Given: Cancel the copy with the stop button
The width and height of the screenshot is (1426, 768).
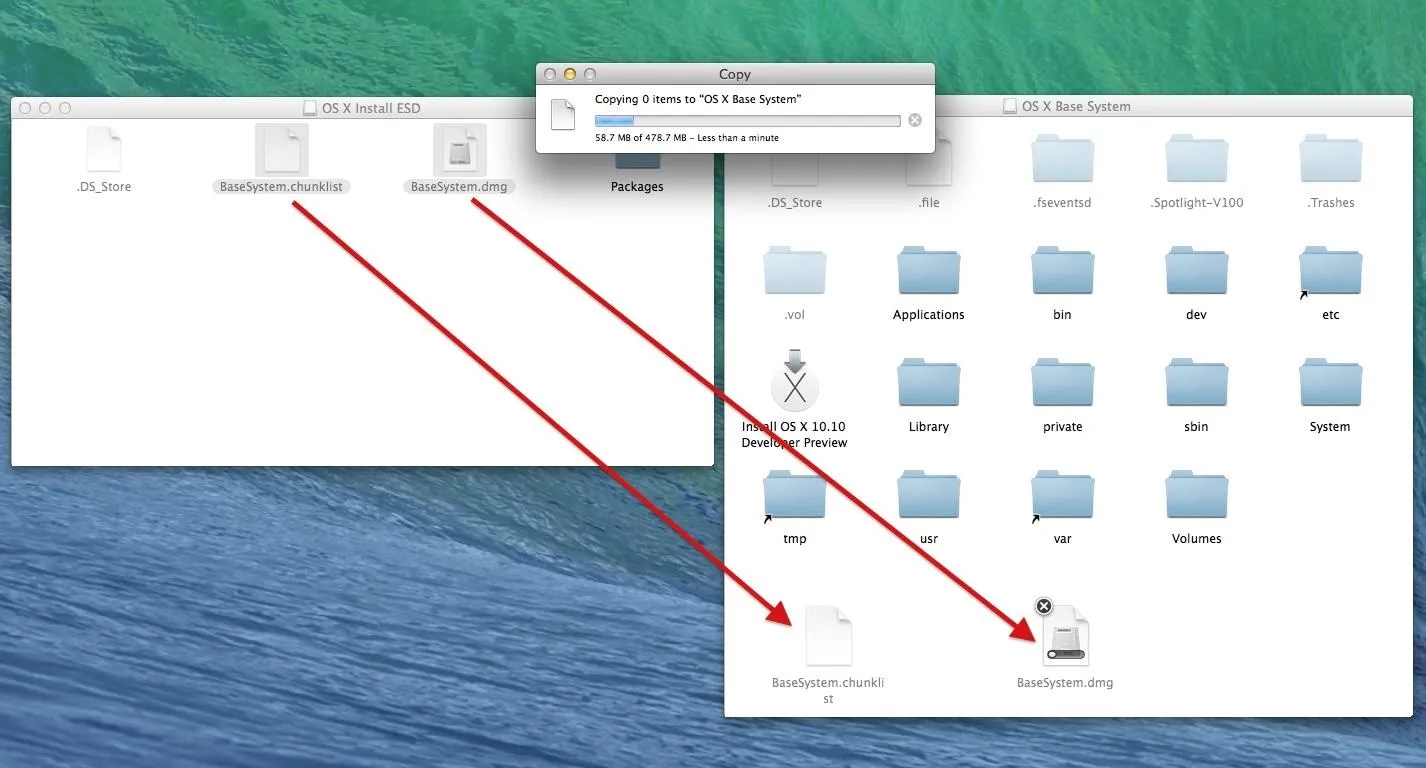Looking at the screenshot, I should [x=914, y=120].
